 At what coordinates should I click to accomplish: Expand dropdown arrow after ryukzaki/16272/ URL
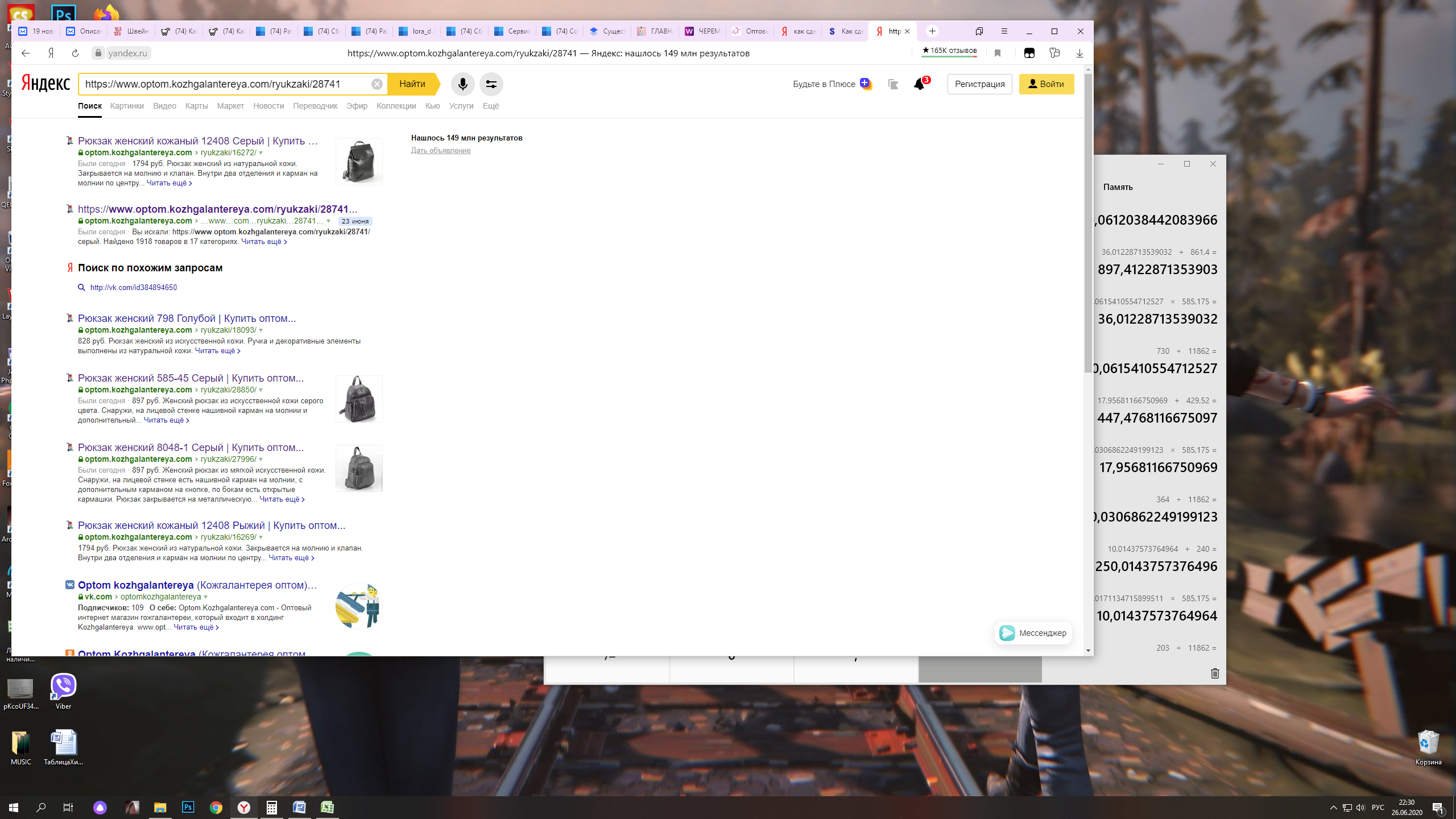[261, 153]
